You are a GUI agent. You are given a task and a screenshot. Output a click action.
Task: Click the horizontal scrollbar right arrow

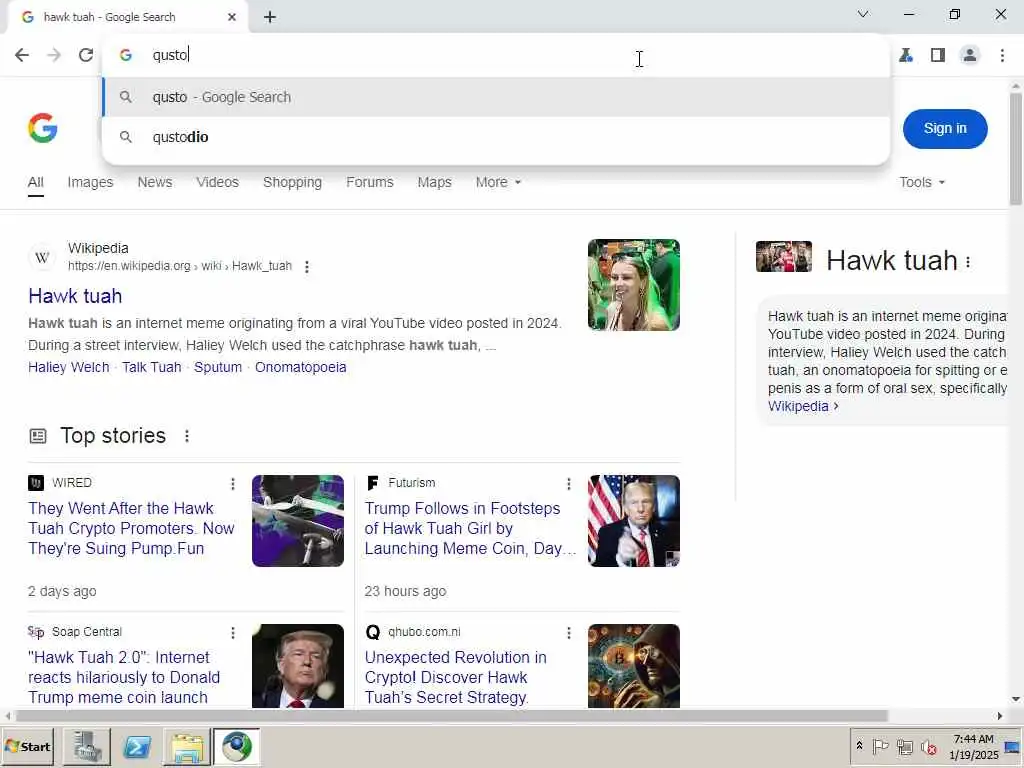click(x=999, y=716)
